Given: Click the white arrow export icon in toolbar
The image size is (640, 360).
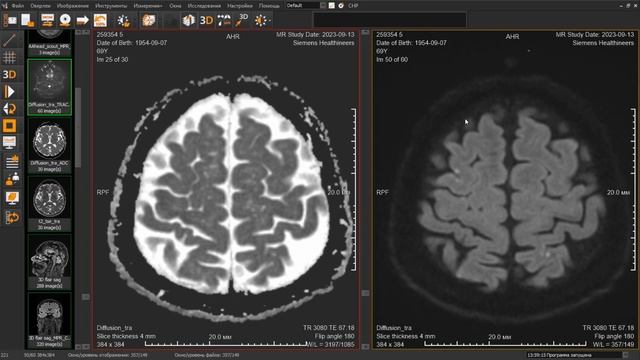Looking at the screenshot, I should click(82, 20).
